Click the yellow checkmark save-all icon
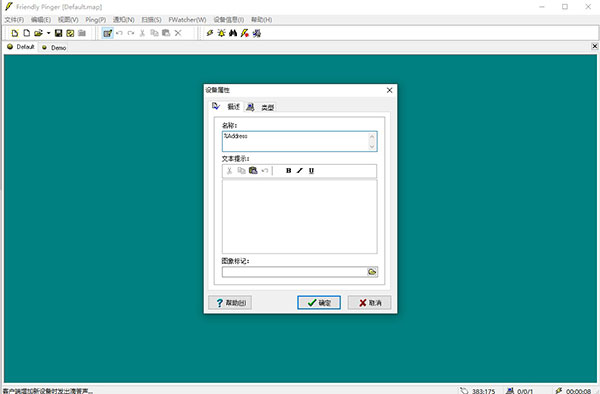600x394 pixels. [x=70, y=33]
